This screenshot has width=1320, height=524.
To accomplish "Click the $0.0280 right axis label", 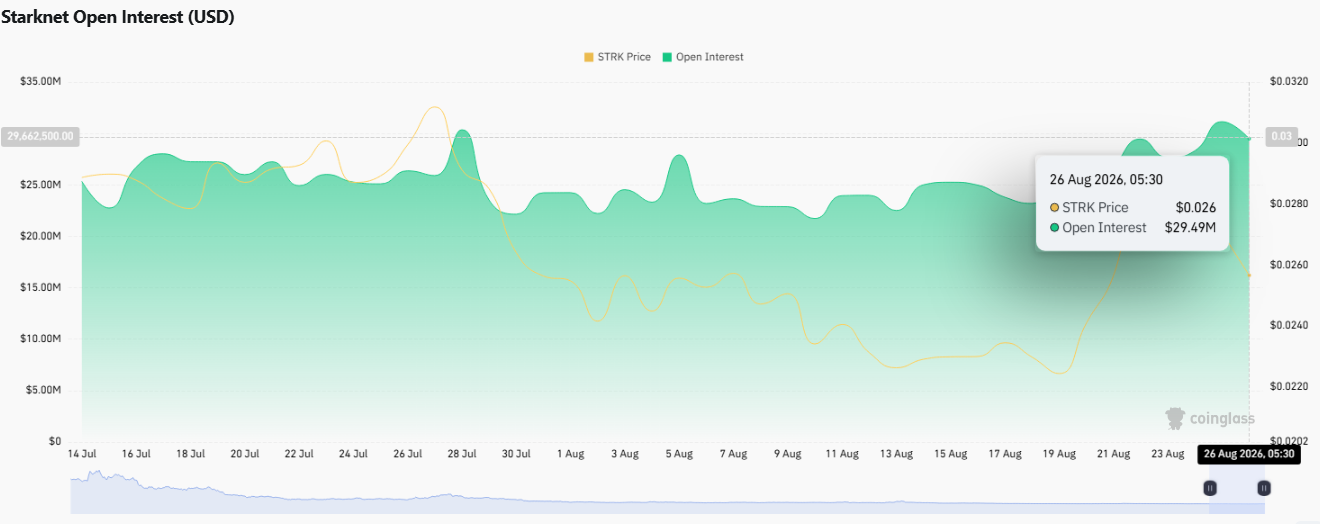I will coord(1288,203).
